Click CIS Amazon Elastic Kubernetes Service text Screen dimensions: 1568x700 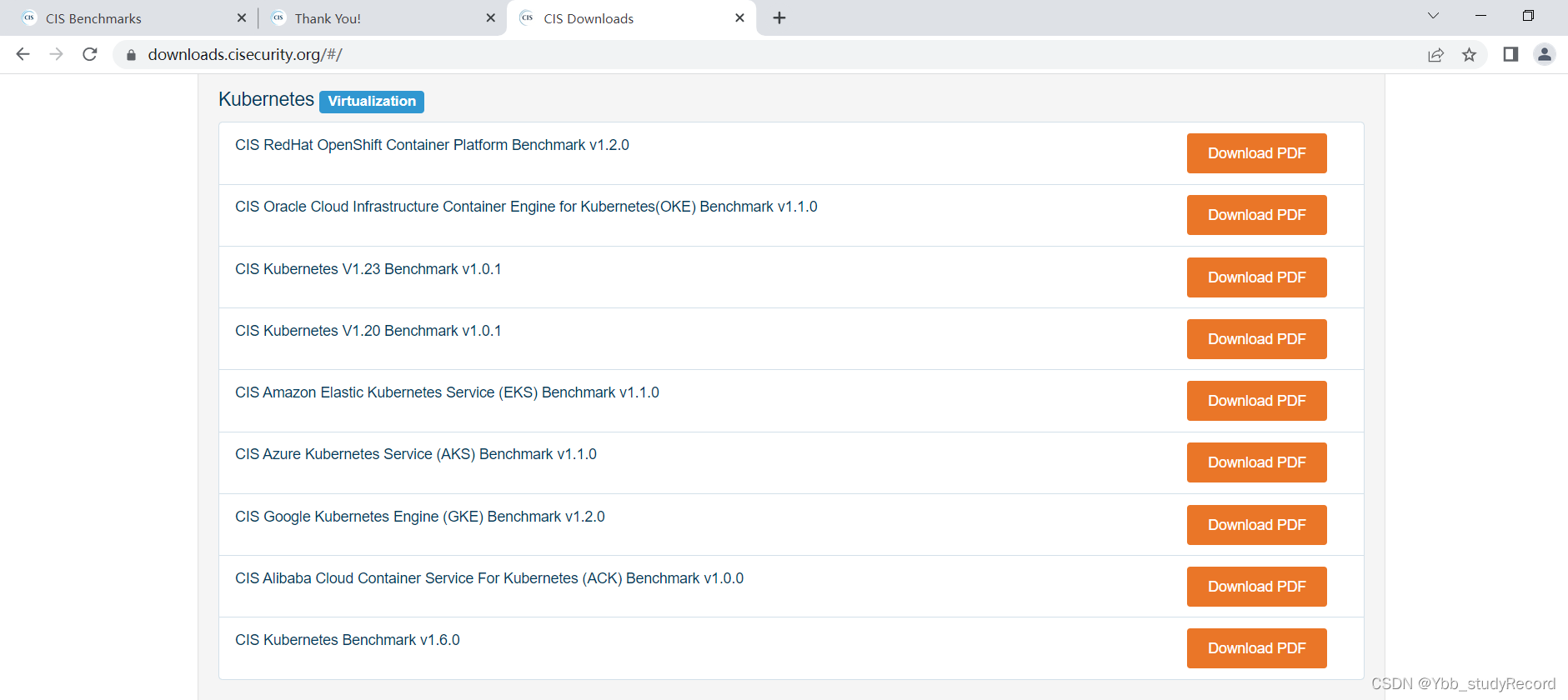click(x=447, y=392)
